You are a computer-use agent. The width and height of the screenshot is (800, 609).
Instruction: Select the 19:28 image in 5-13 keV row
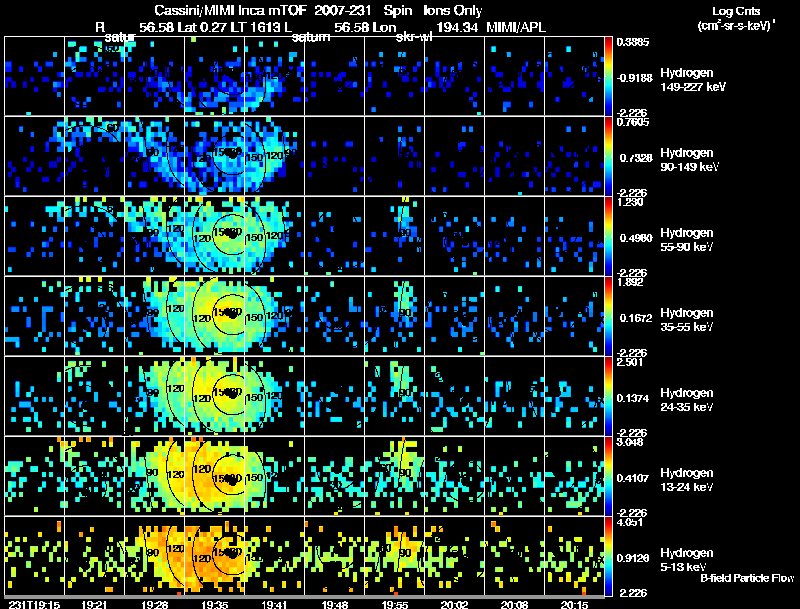tap(154, 556)
